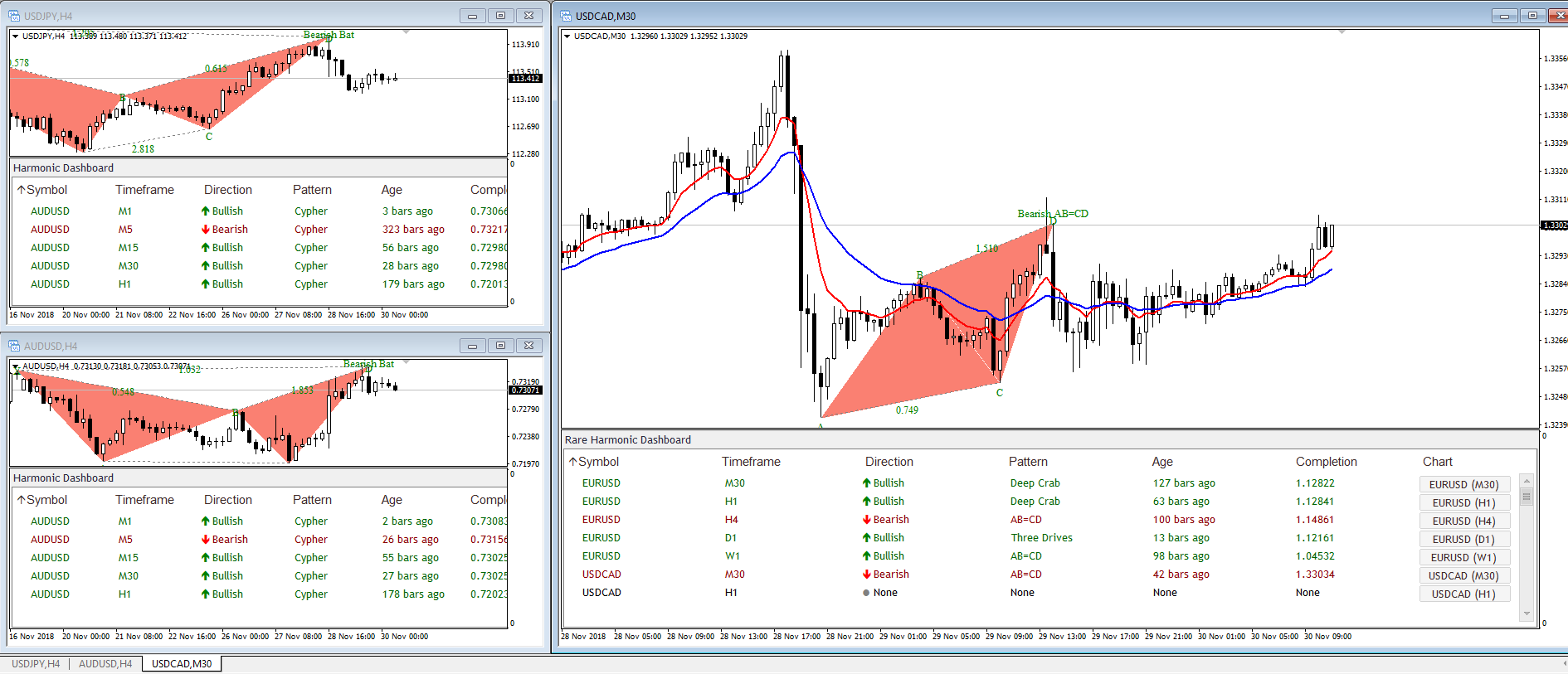Open the USDCAD,M30 chart title dropdown triangle
Image resolution: width=1568 pixels, height=674 pixels.
point(567,36)
